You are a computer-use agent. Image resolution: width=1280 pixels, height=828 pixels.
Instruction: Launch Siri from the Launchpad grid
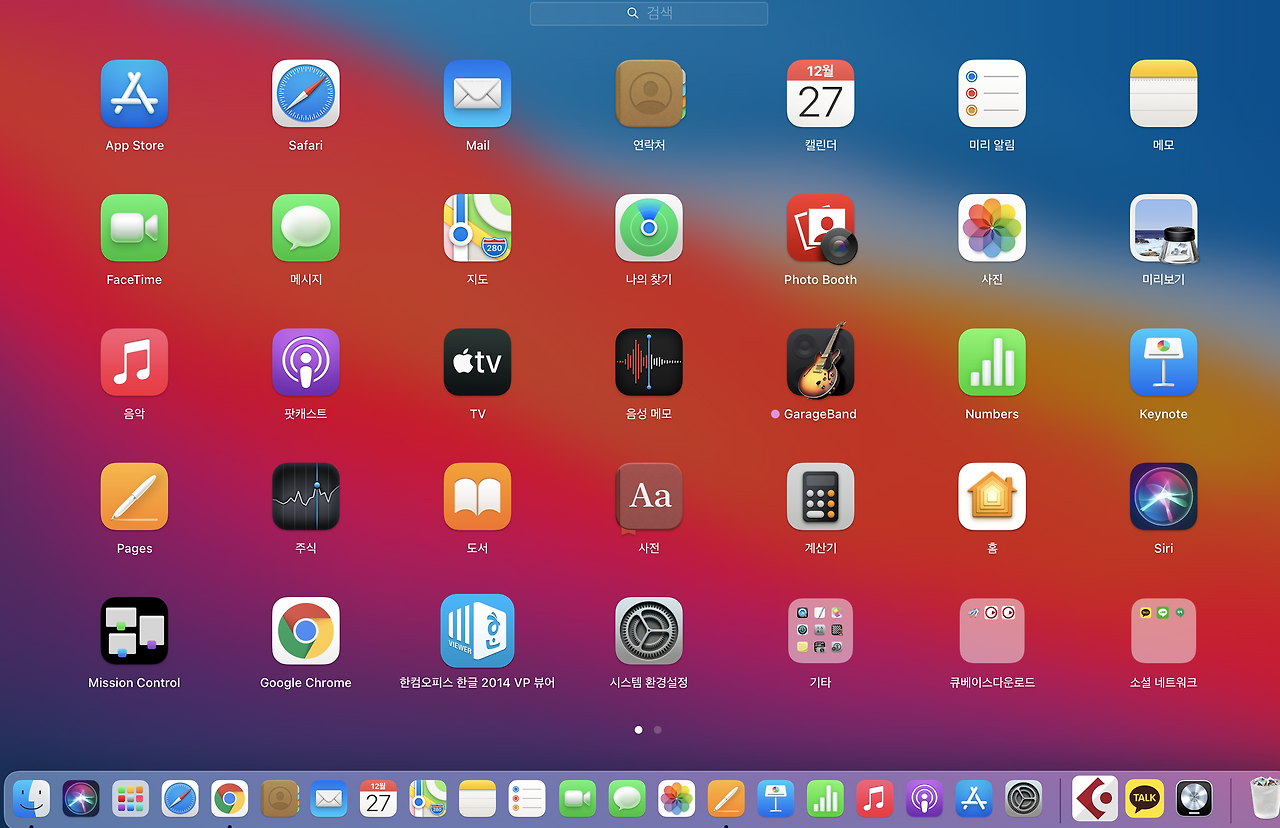(1164, 496)
